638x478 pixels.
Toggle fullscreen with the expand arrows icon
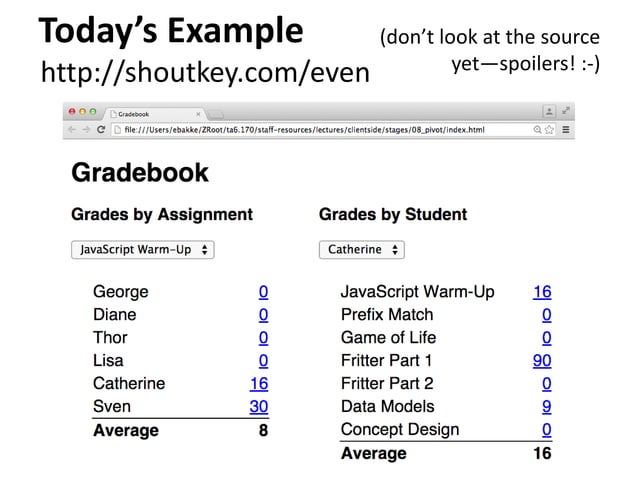[x=566, y=111]
